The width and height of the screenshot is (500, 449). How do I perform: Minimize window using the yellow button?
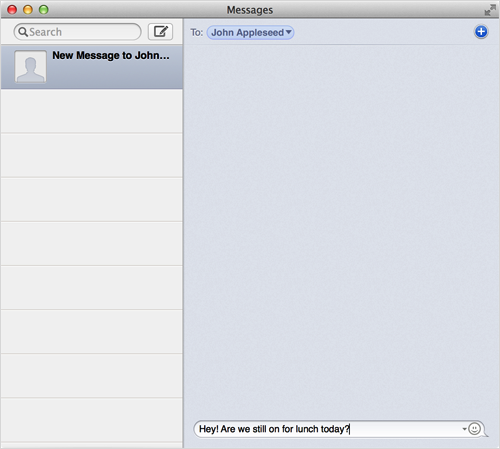[28, 10]
